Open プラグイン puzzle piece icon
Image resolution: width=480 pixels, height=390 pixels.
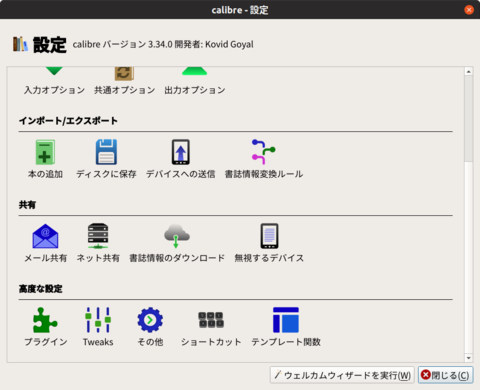[45, 320]
